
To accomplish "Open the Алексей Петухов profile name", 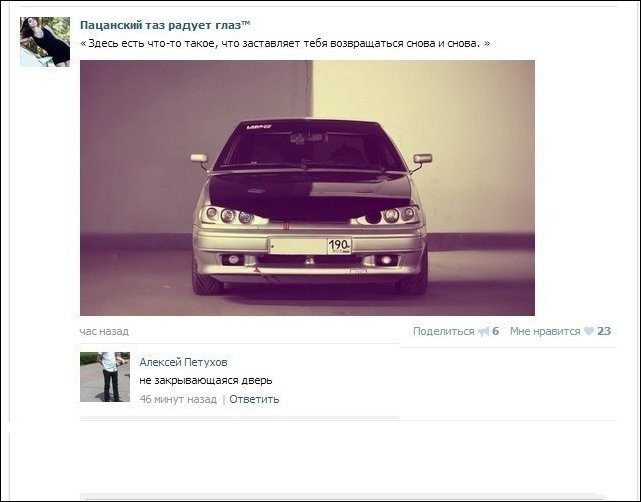I will [x=183, y=362].
